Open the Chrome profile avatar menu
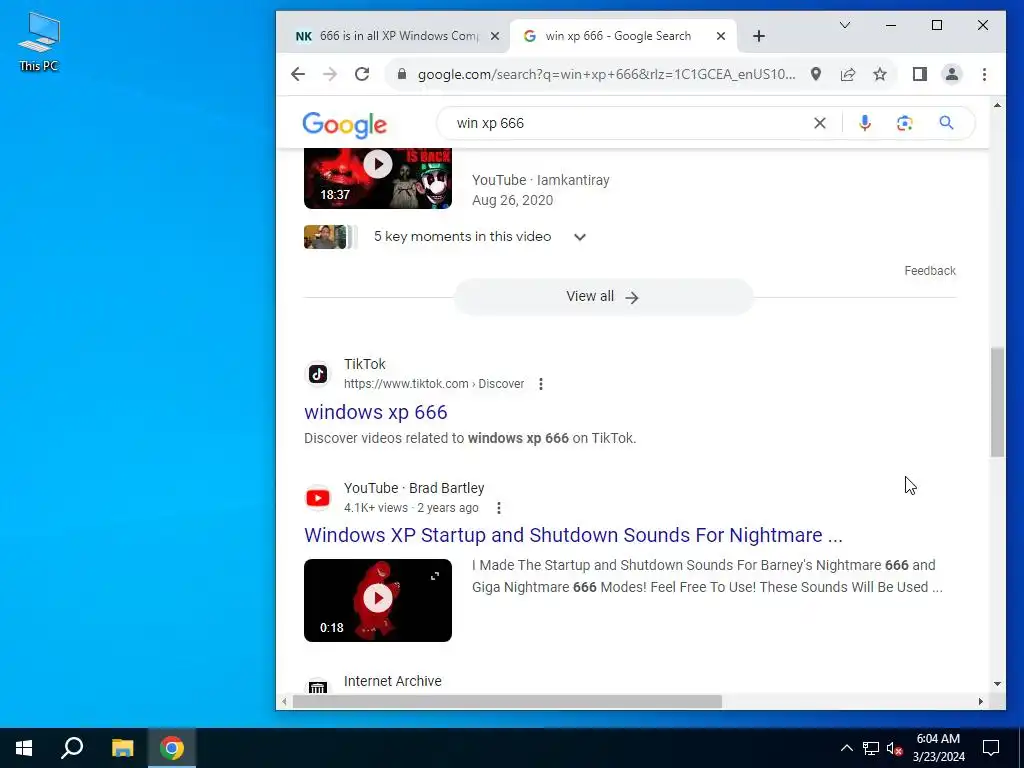This screenshot has width=1024, height=768. (x=952, y=74)
